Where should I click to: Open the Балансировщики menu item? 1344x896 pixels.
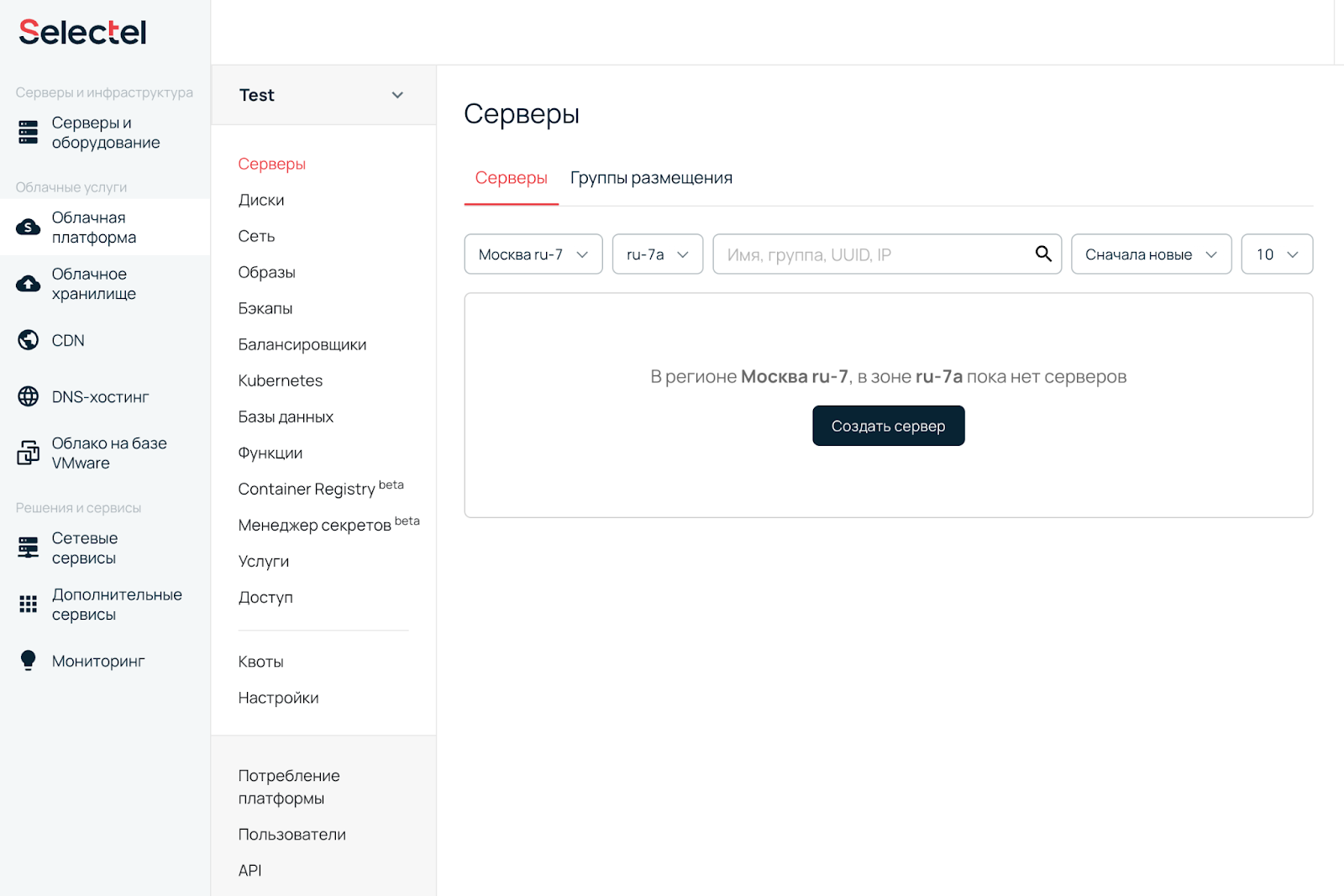pyautogui.click(x=302, y=344)
